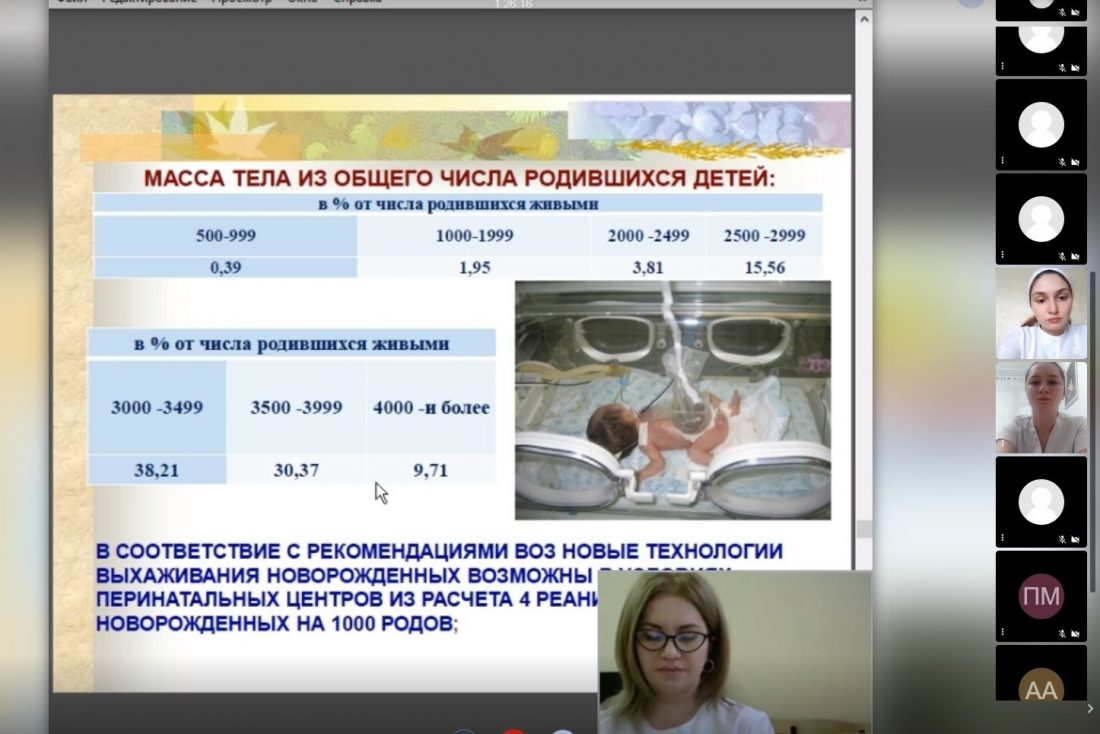Screen dimensions: 1100x734
Task: Select the video of participant in white headscarf
Action: pos(1041,314)
